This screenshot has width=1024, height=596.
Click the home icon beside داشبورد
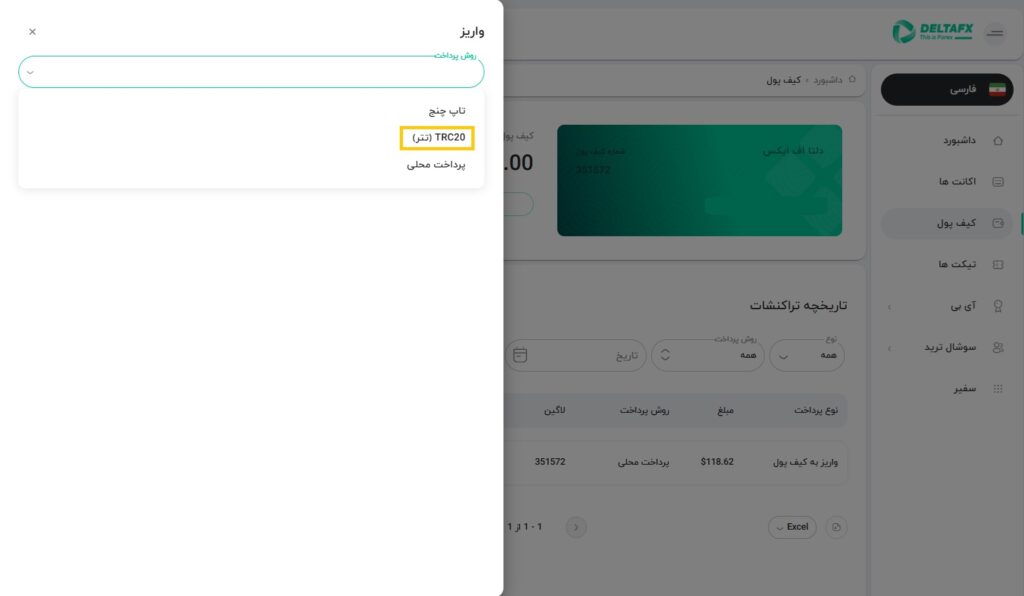[998, 140]
